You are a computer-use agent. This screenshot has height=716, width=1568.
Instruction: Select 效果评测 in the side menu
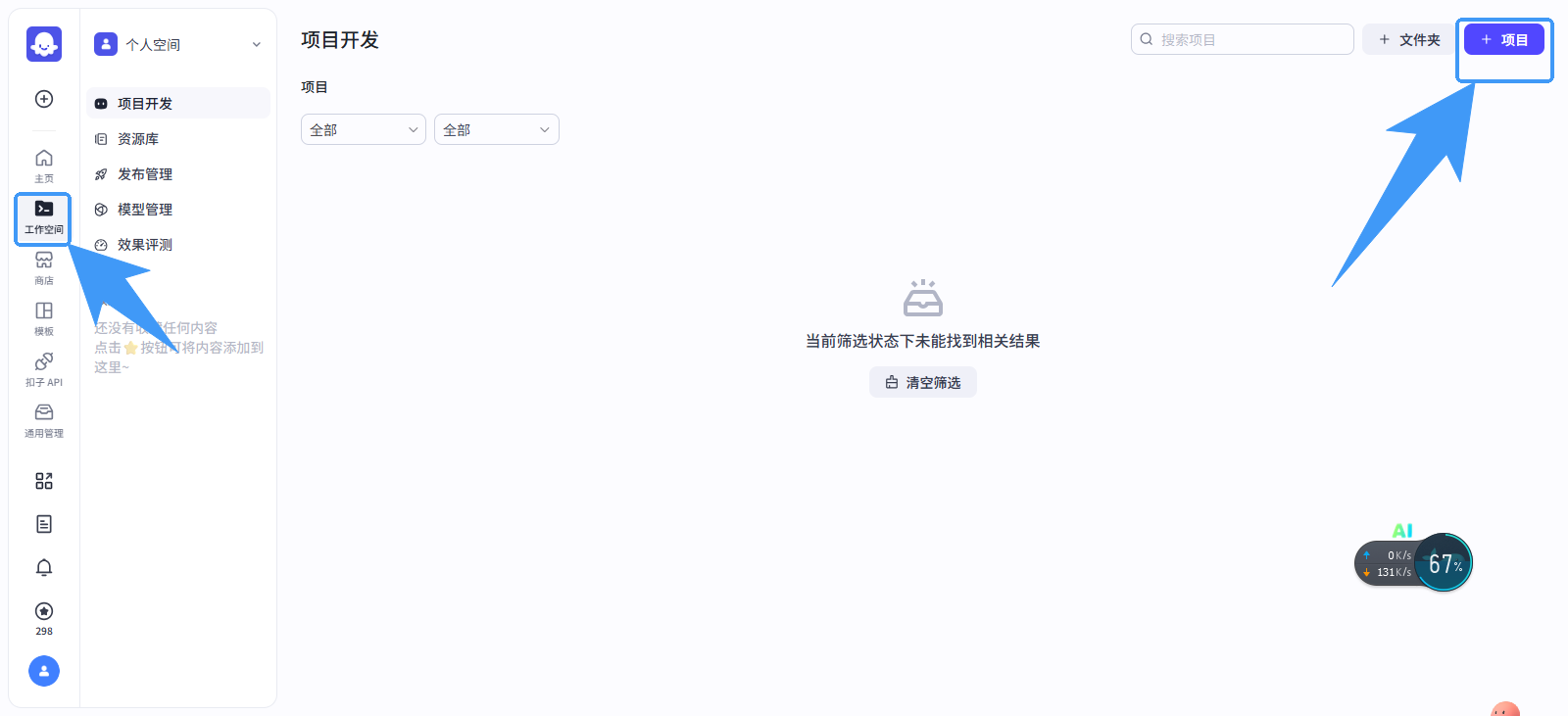point(178,244)
